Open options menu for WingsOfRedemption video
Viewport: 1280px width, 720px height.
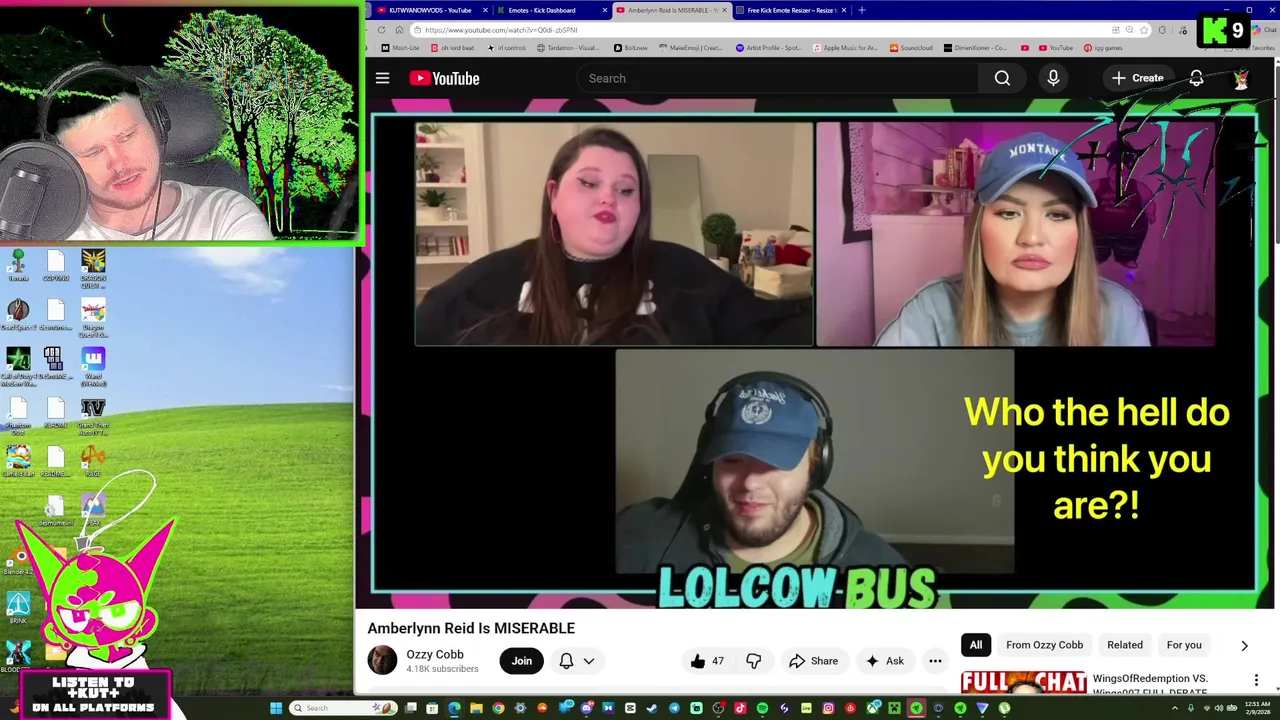point(1256,680)
